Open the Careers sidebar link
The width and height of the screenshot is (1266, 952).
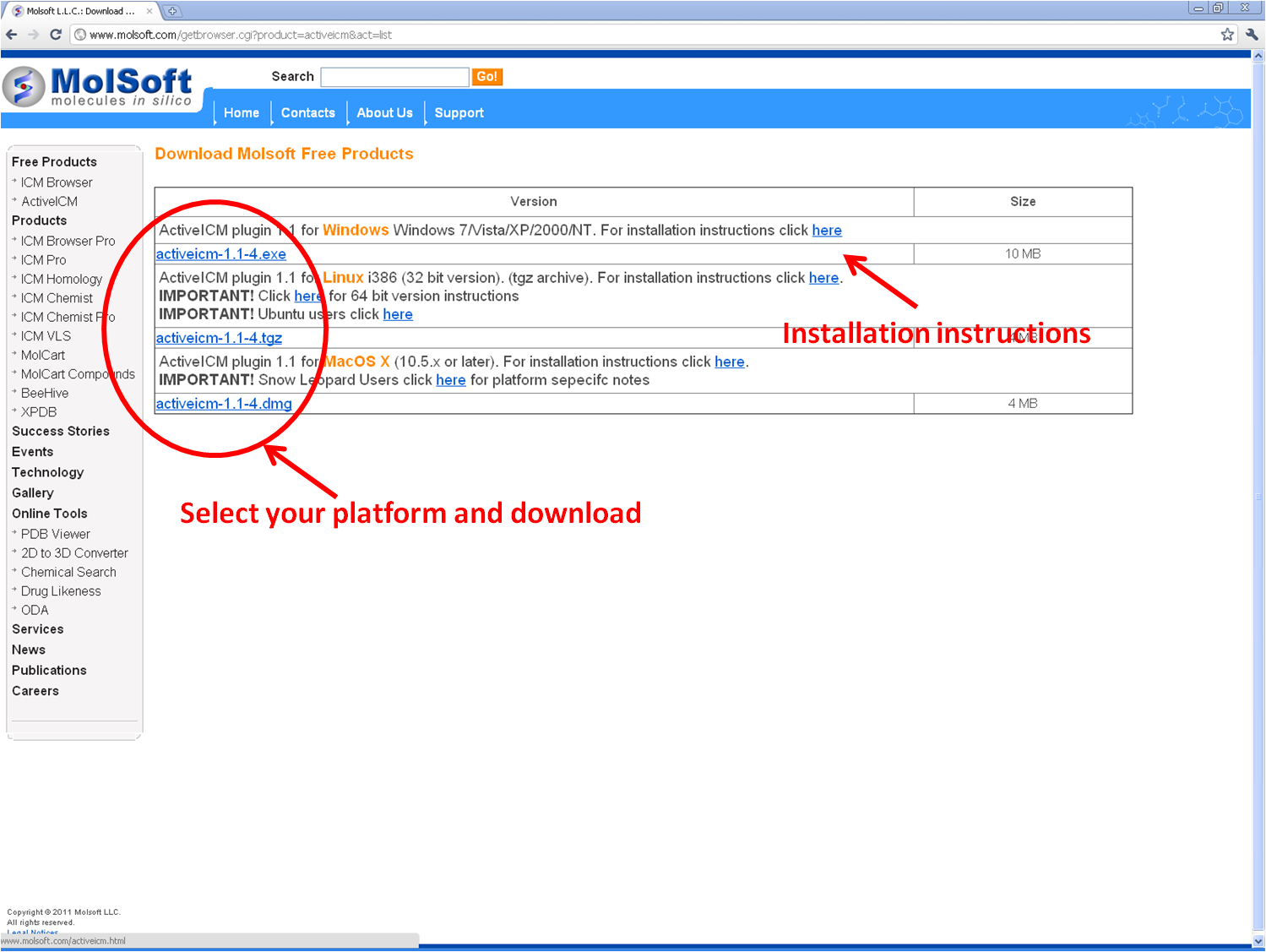(x=35, y=691)
